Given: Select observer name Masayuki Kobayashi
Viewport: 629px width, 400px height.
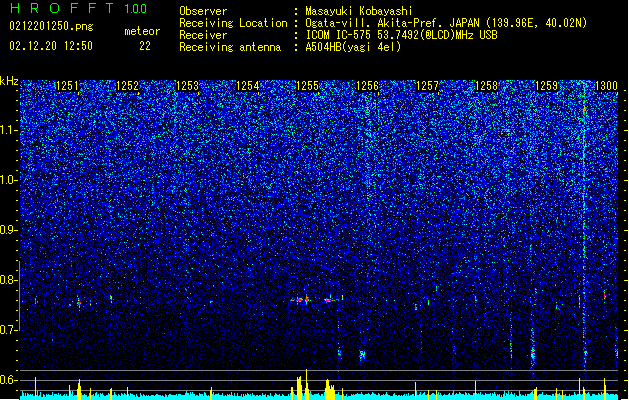Looking at the screenshot, I should tap(359, 11).
